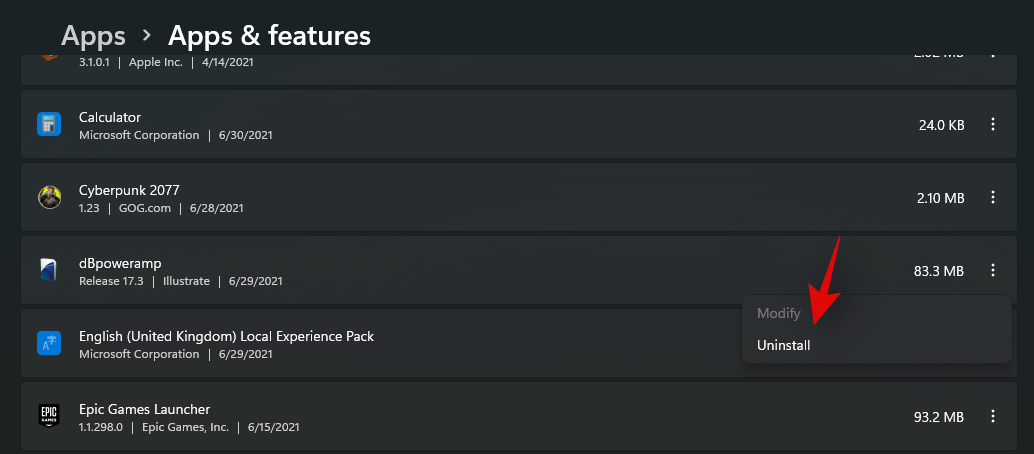Click the Cyberpunk 2077 game icon
The image size is (1034, 454).
(49, 197)
